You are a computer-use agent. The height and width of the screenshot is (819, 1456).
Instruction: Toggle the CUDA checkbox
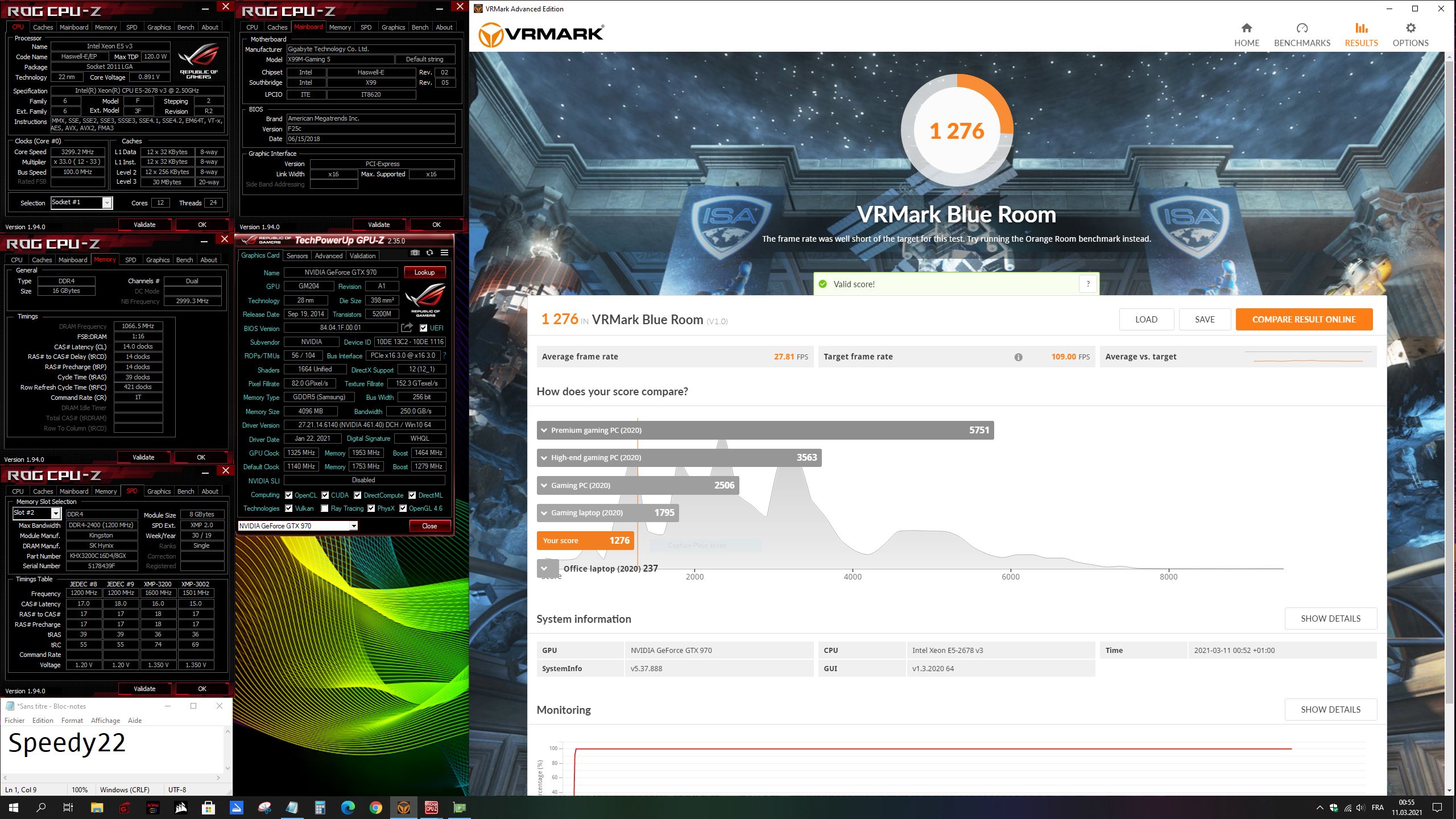click(325, 495)
